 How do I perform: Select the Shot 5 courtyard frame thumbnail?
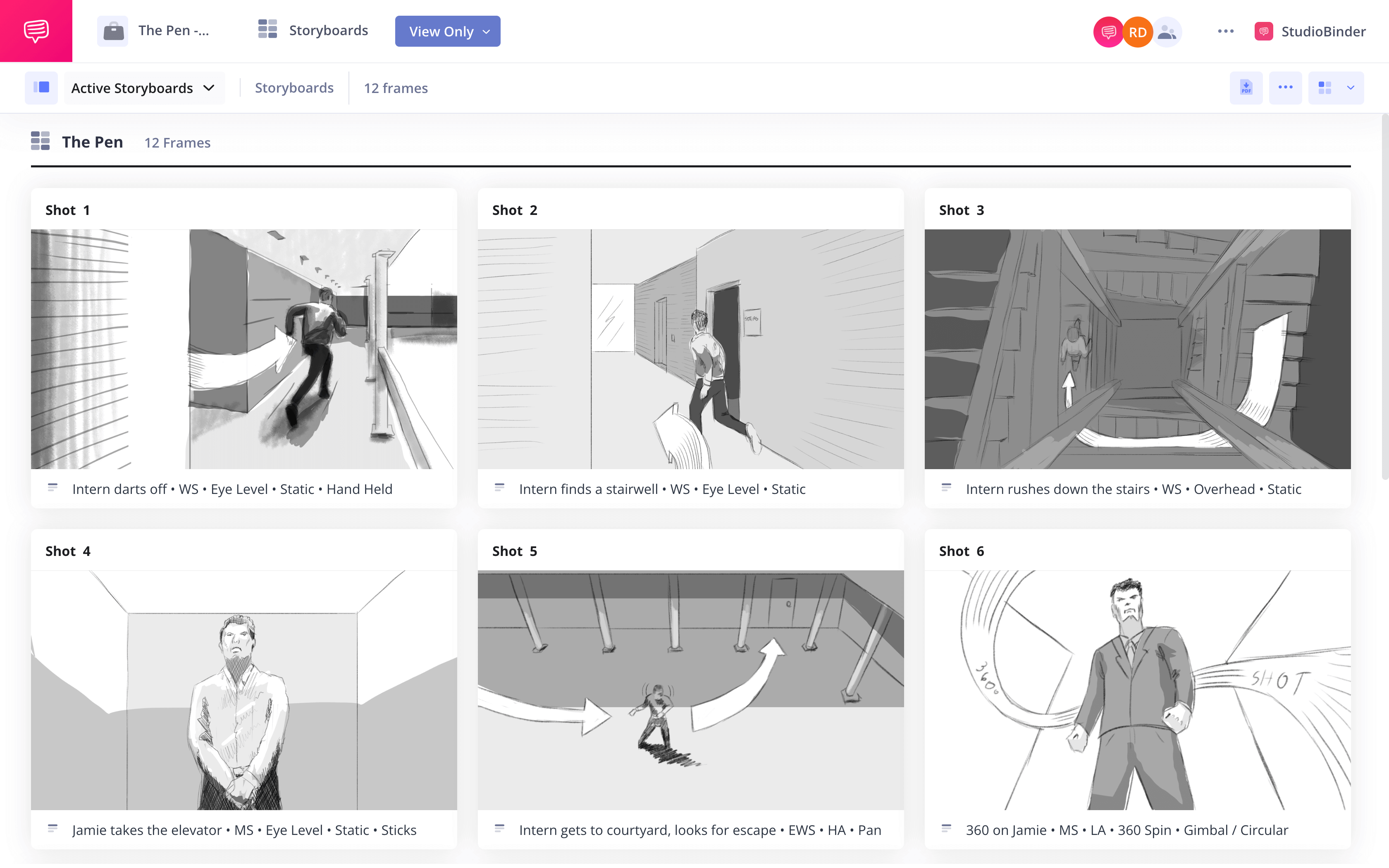690,689
